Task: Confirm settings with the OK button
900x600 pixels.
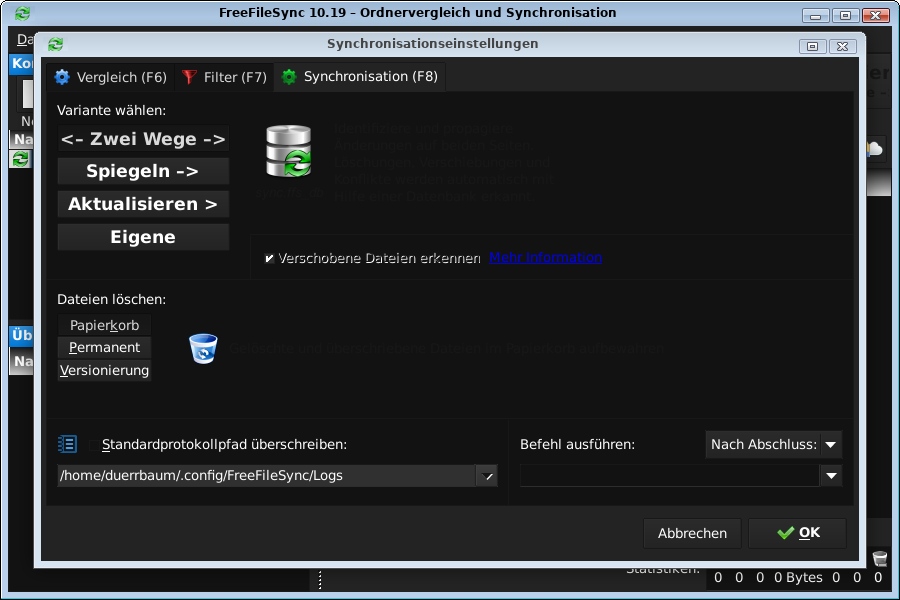Action: coord(797,533)
